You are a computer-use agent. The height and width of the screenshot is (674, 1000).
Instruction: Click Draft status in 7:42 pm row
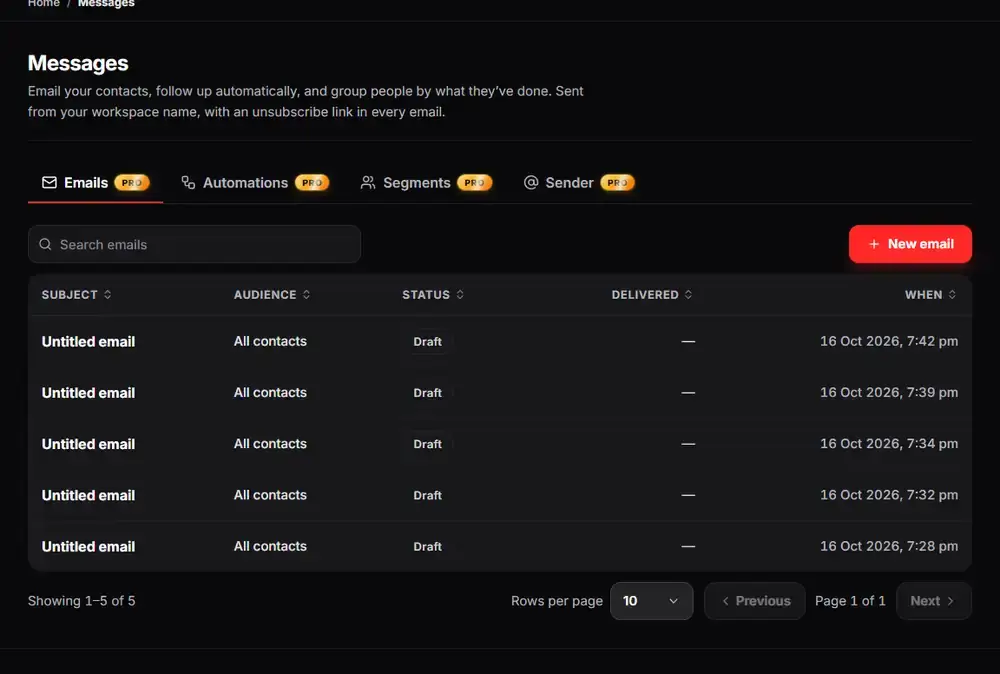tap(427, 342)
